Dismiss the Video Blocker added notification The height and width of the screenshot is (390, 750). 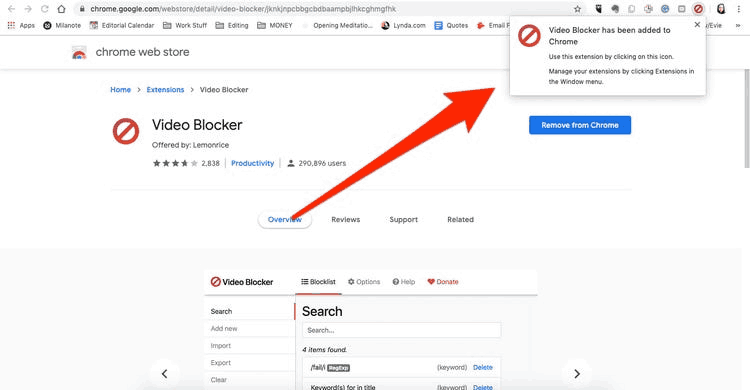click(x=697, y=24)
